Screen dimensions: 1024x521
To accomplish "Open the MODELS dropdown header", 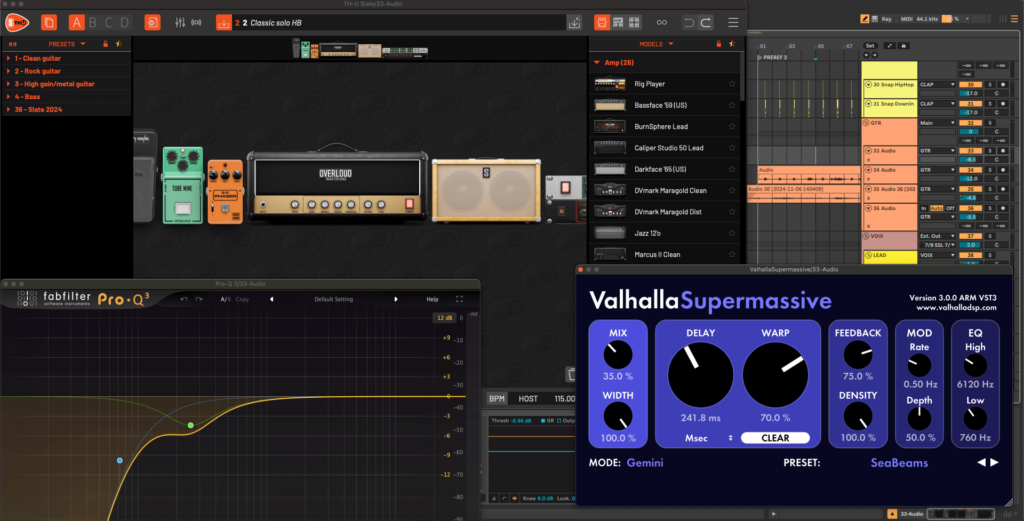I will point(656,44).
